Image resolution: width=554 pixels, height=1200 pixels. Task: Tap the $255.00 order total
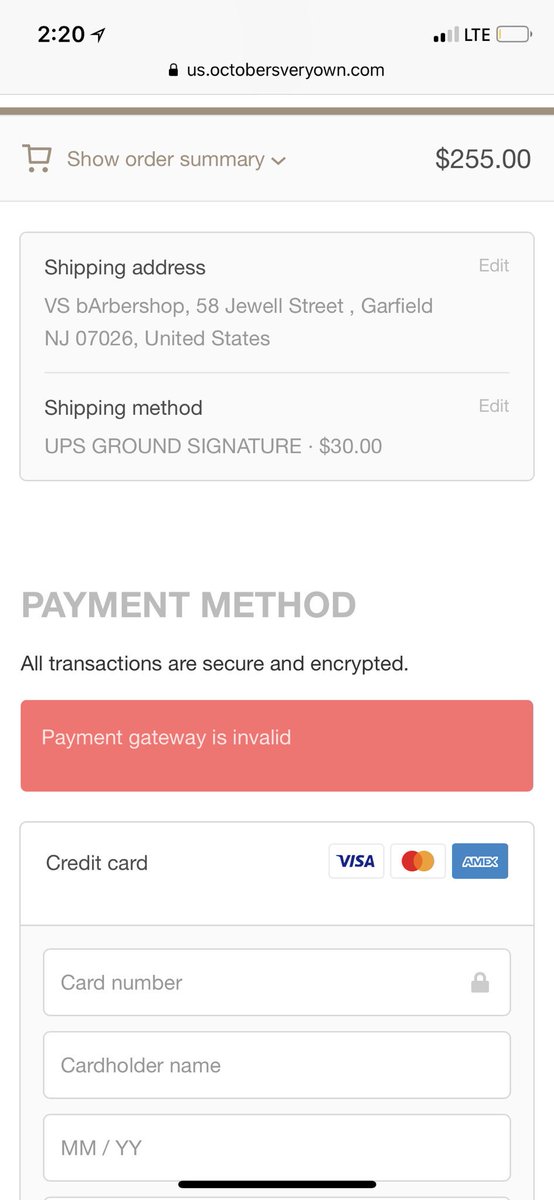pyautogui.click(x=483, y=159)
